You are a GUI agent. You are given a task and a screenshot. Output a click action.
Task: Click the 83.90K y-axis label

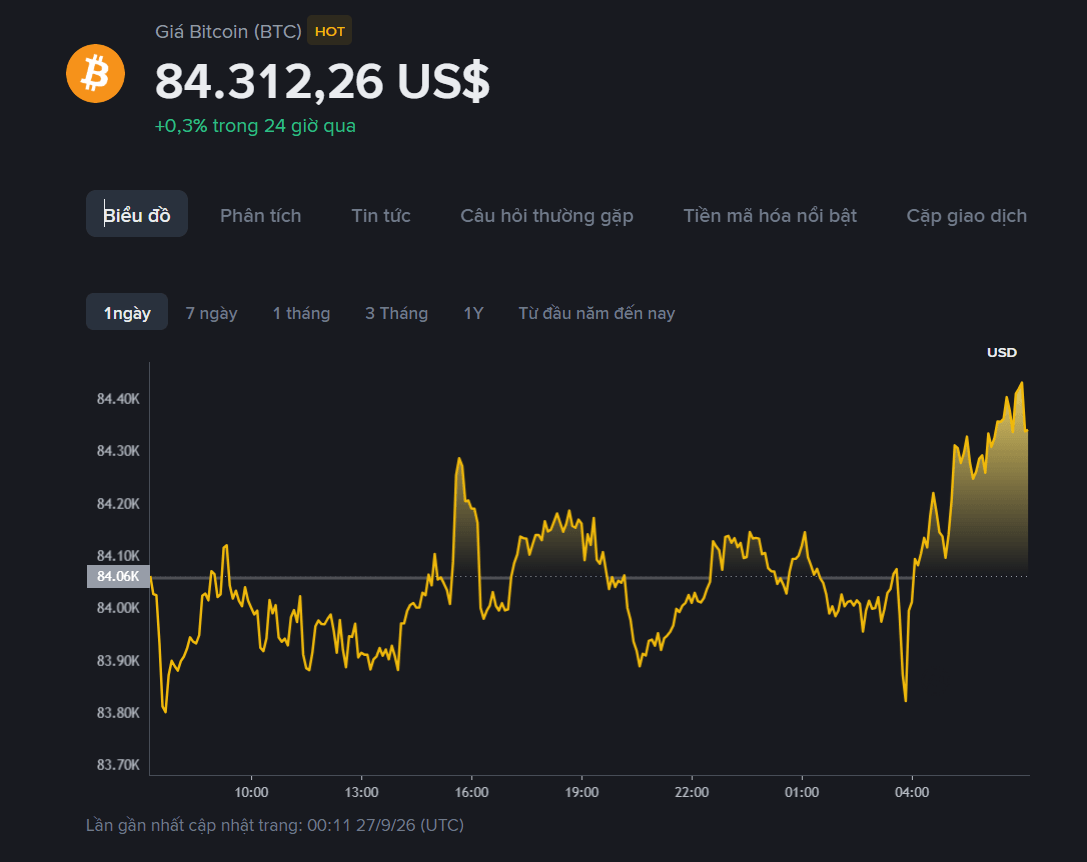coord(118,660)
